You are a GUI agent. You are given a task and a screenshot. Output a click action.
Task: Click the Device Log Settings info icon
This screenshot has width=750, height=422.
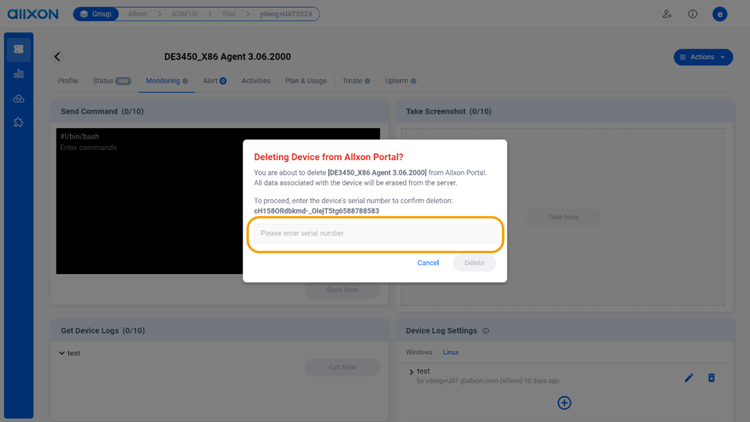tap(485, 331)
